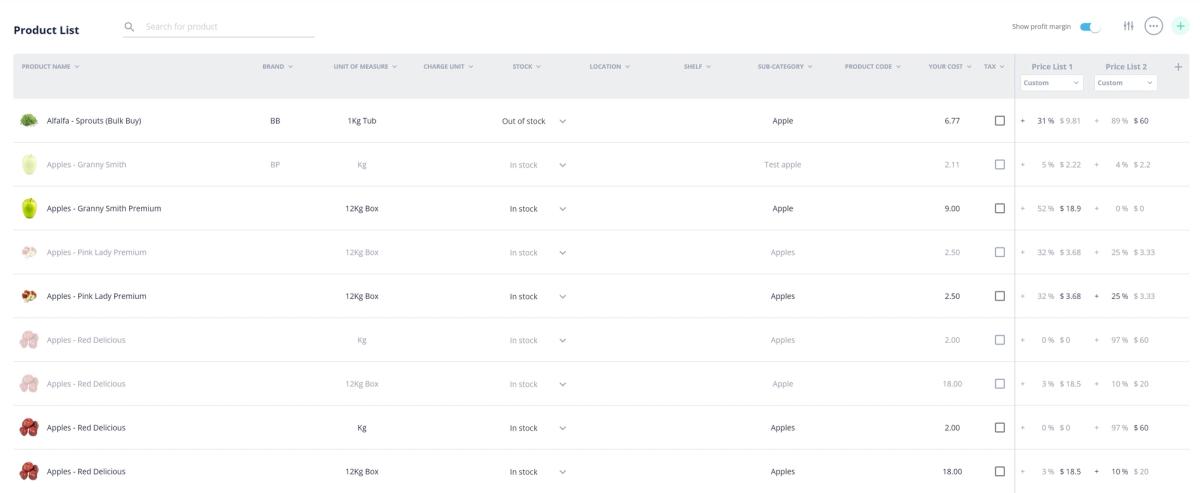The width and height of the screenshot is (1200, 493).
Task: Check the tax box for Granny Smith Premium
Action: tap(1000, 209)
